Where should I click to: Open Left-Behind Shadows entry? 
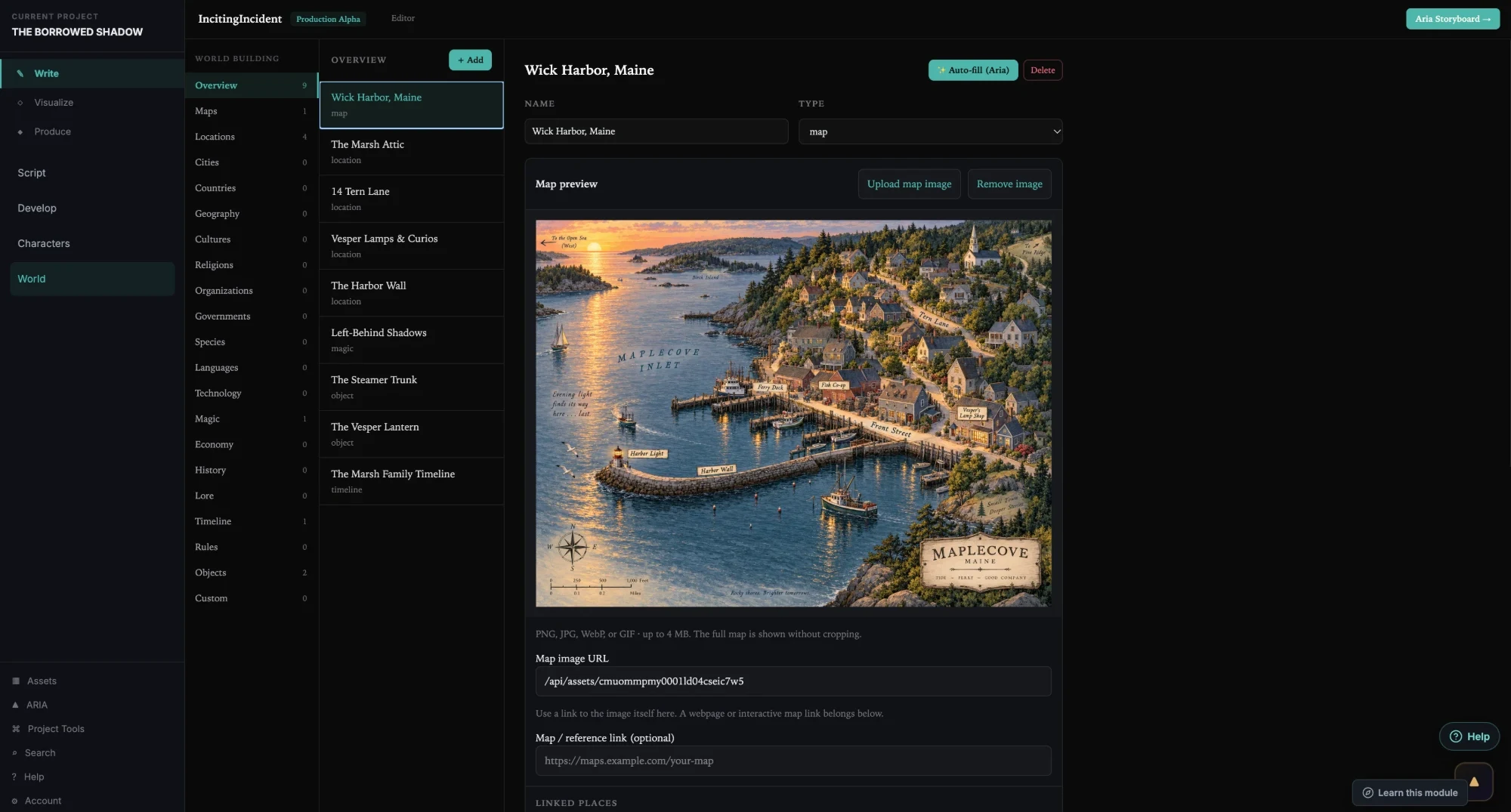(x=412, y=340)
